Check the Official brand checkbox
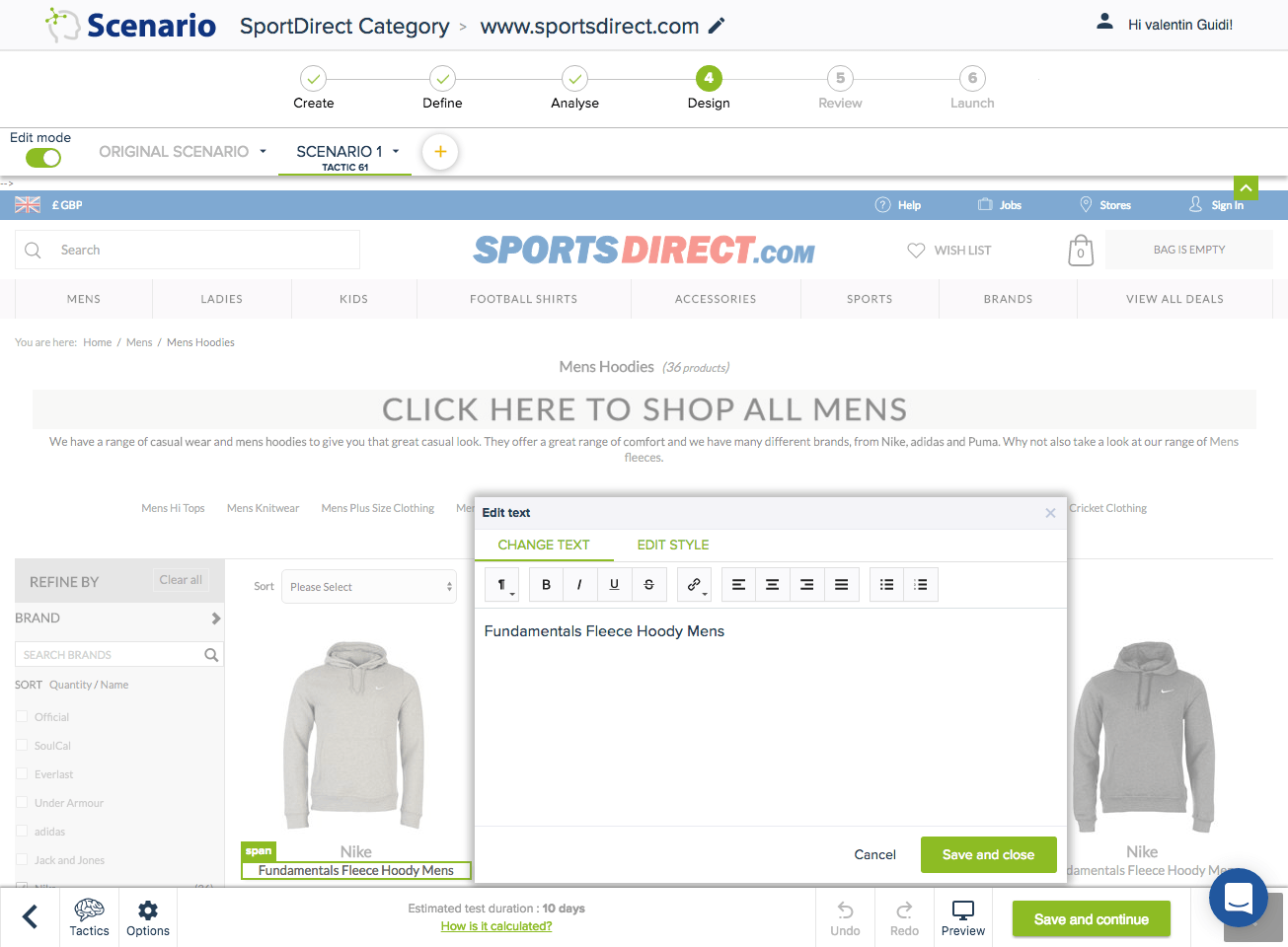 coord(22,717)
